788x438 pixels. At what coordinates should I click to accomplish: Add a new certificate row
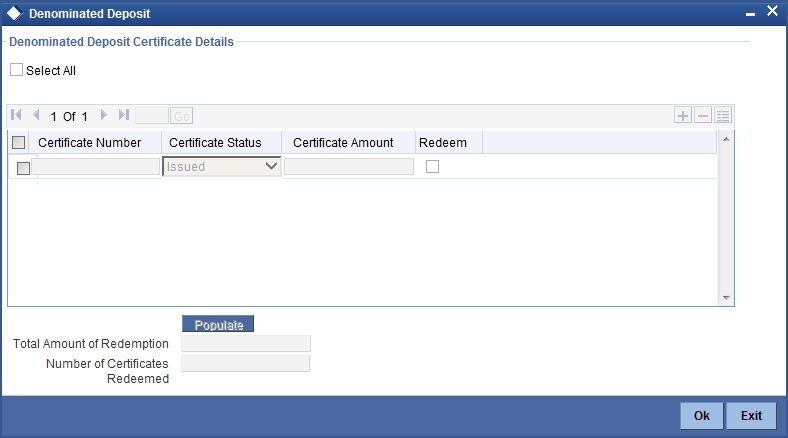point(683,116)
